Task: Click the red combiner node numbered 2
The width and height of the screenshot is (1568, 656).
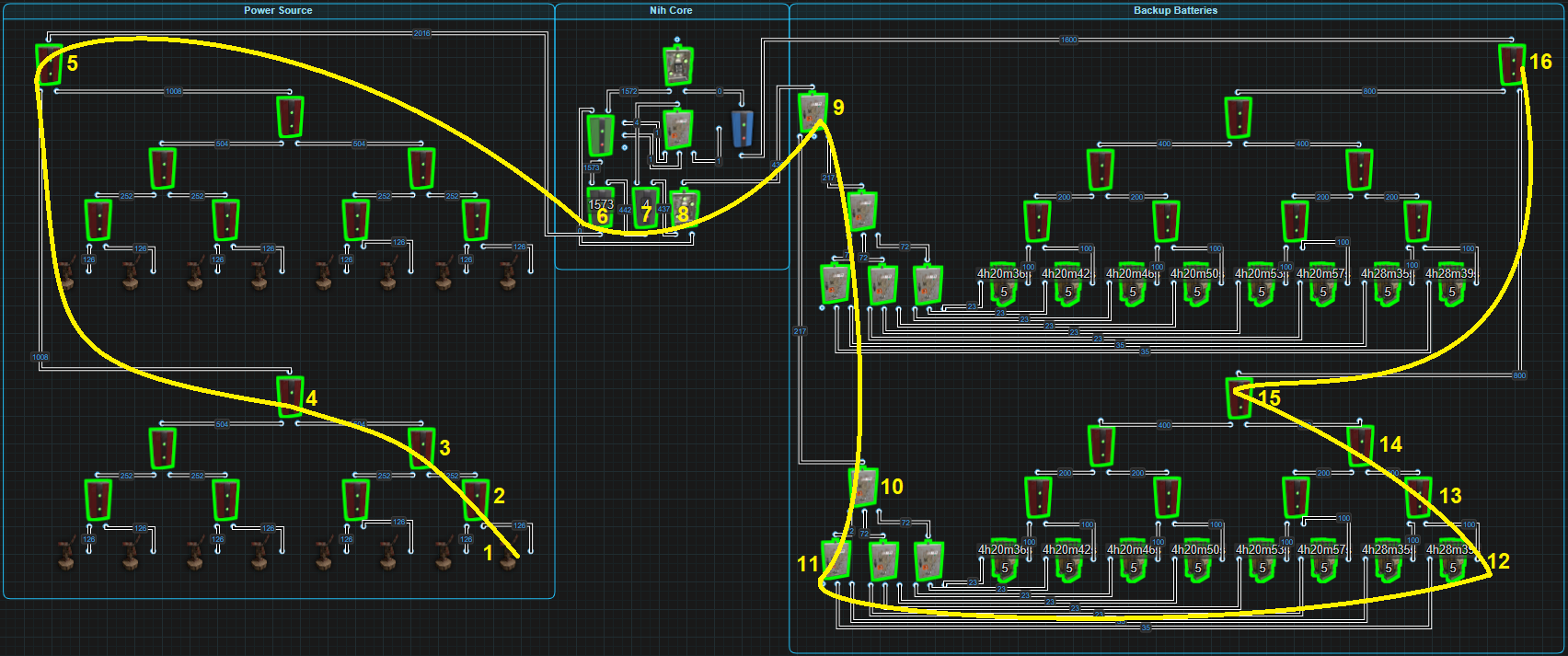Action: point(476,501)
